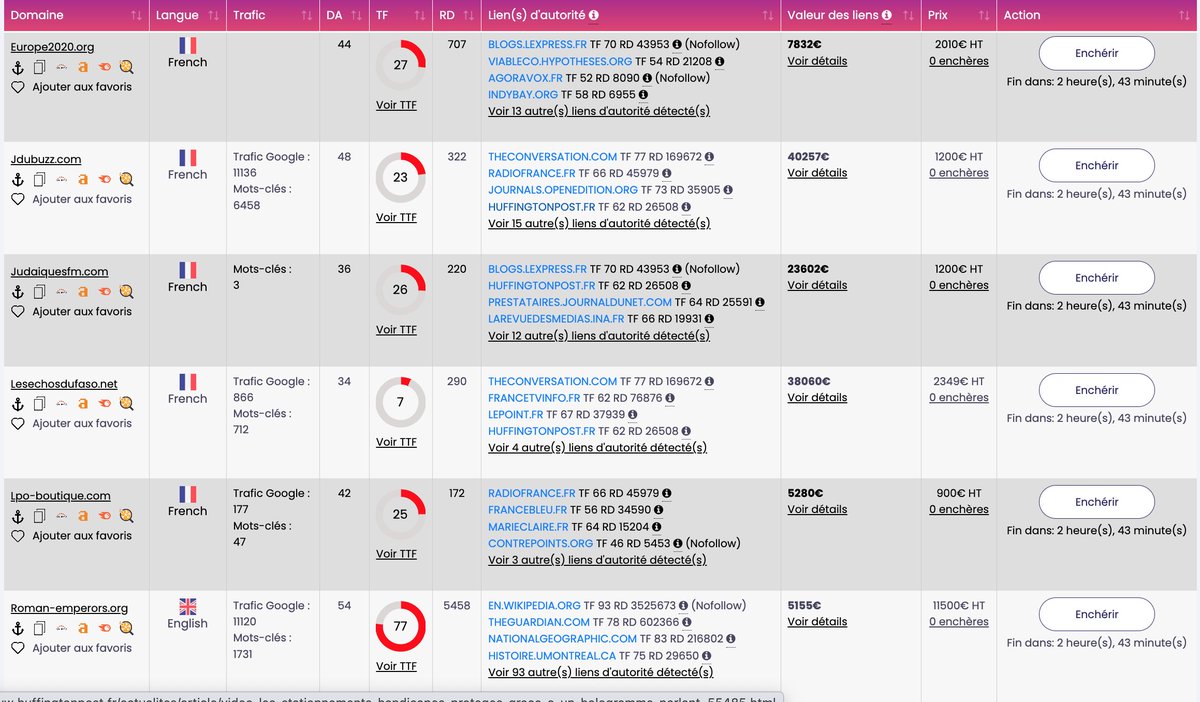Click TF 77 donut chart for Roman-emperors.org
1200x702 pixels.
400,627
